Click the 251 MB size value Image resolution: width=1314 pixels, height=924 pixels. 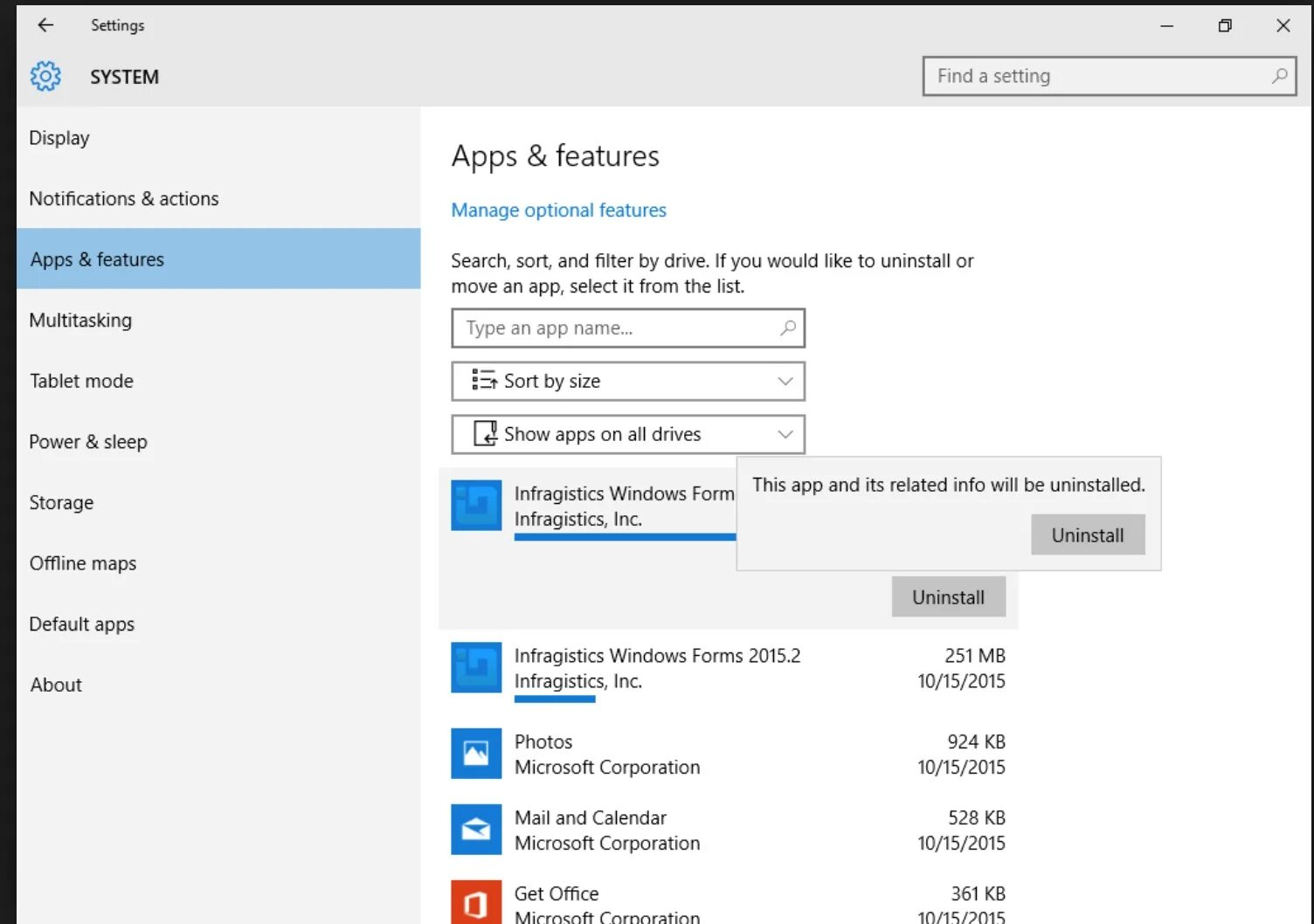(975, 655)
